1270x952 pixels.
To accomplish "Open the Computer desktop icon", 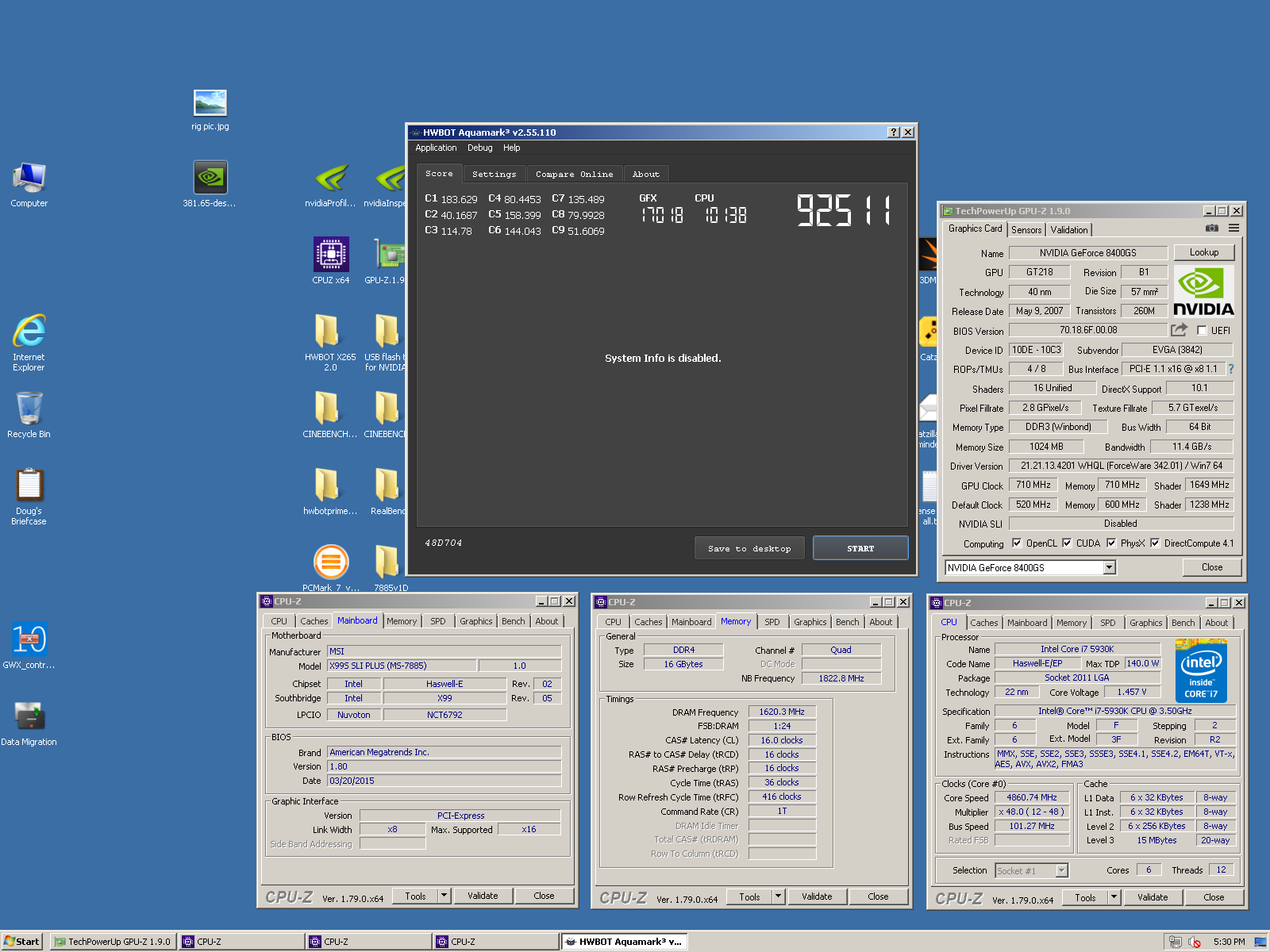I will coord(29,184).
